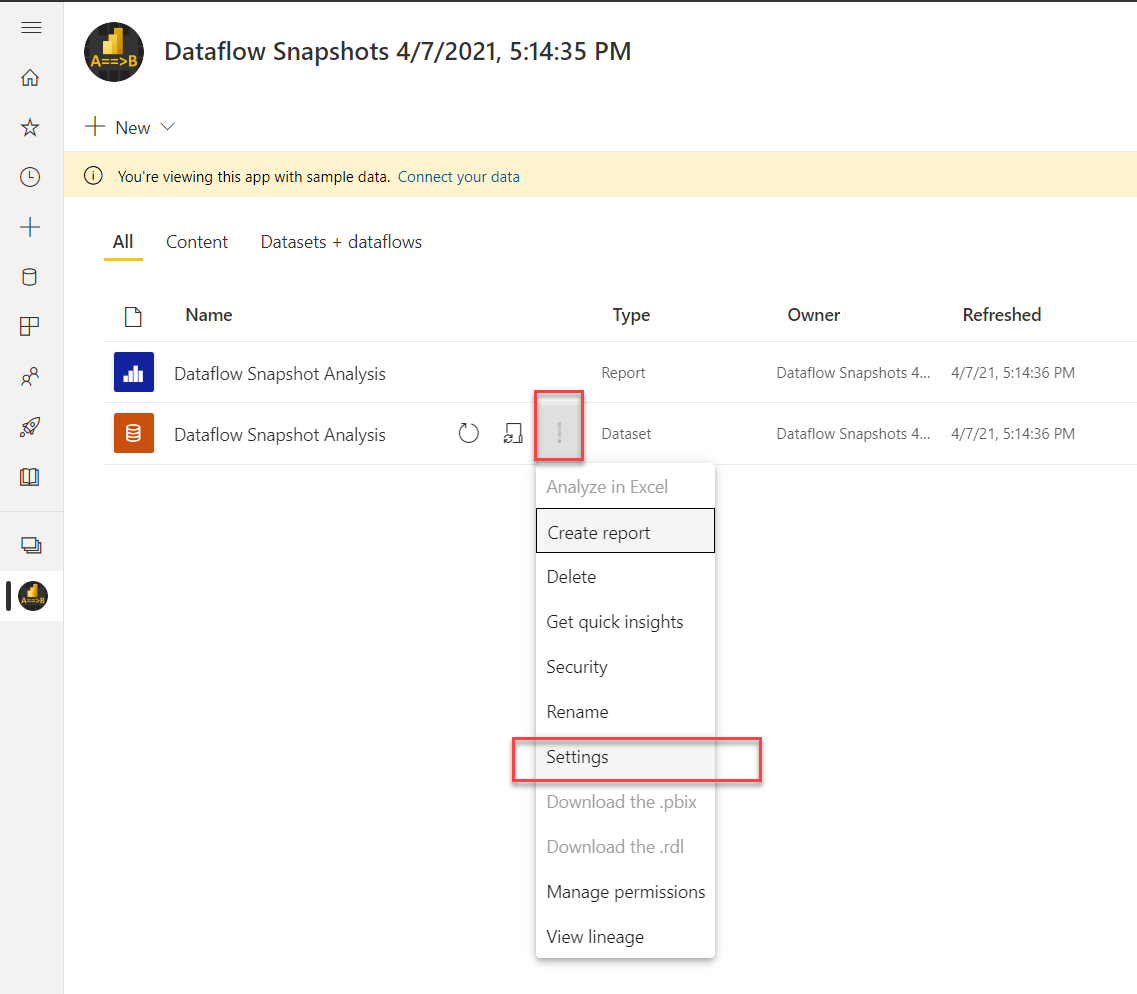Click the 'Dataset' type cell

click(626, 434)
